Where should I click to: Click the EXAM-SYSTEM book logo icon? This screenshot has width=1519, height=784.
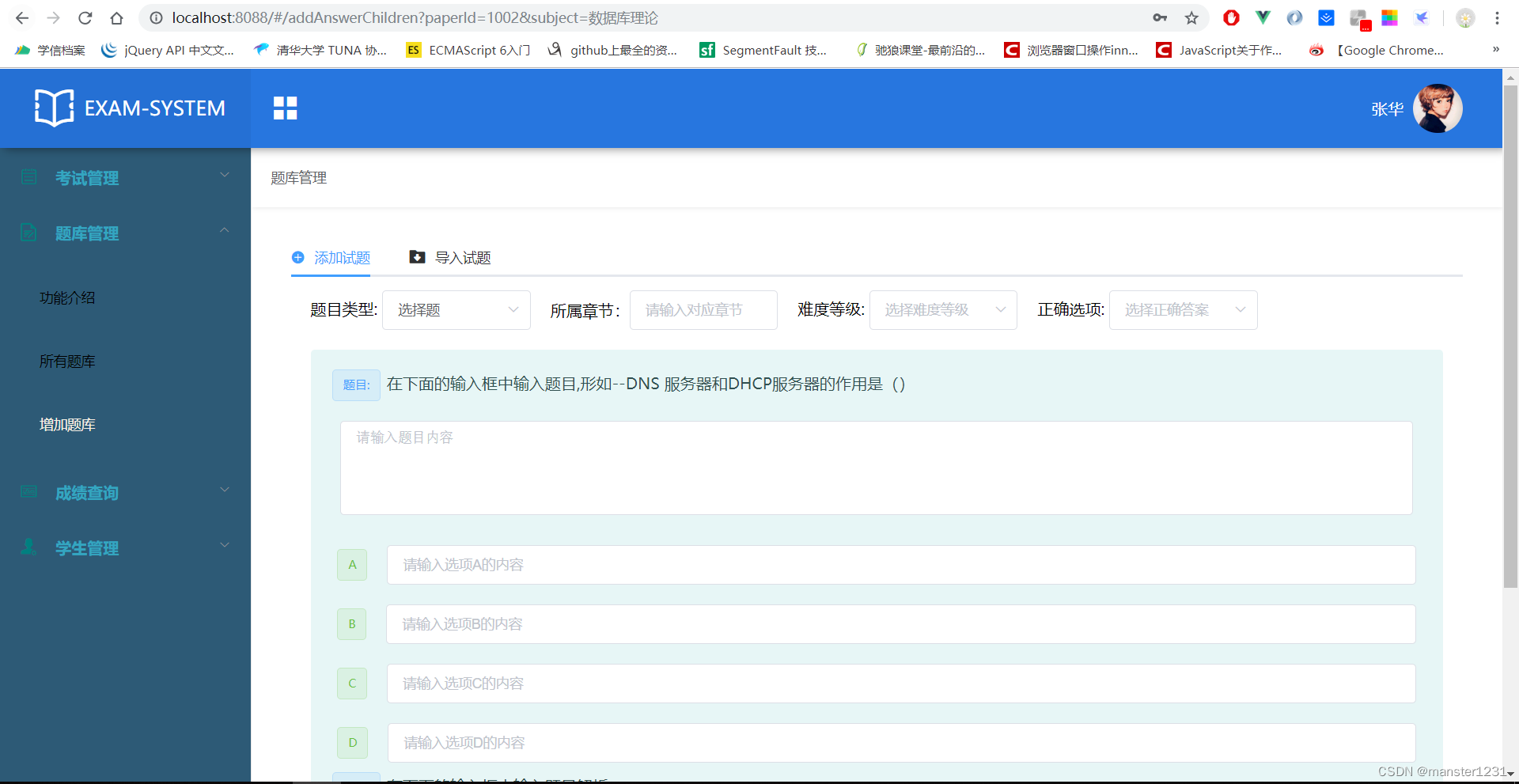click(52, 108)
